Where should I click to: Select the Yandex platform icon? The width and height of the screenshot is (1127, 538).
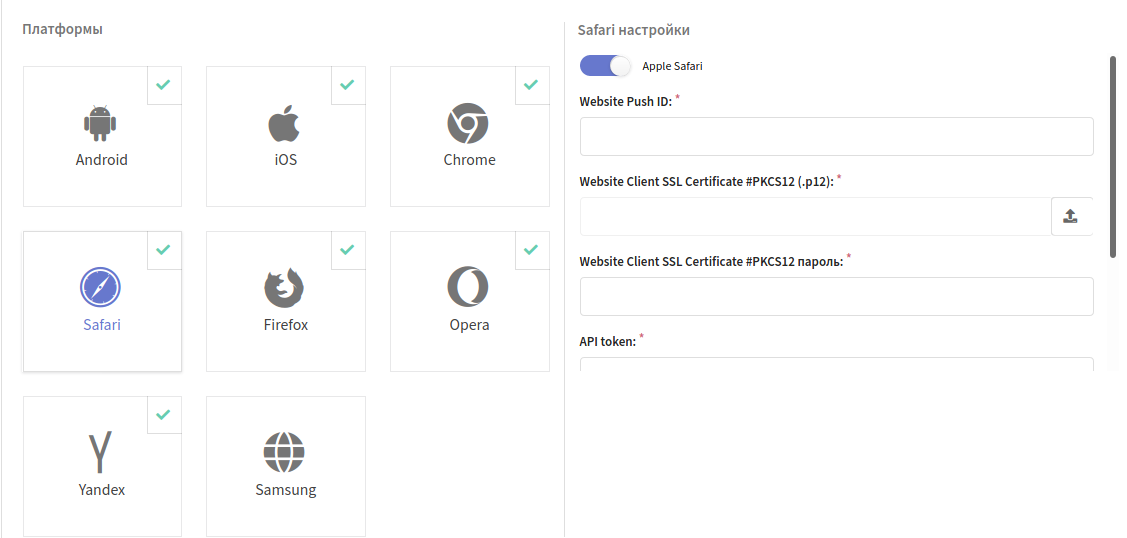(101, 453)
